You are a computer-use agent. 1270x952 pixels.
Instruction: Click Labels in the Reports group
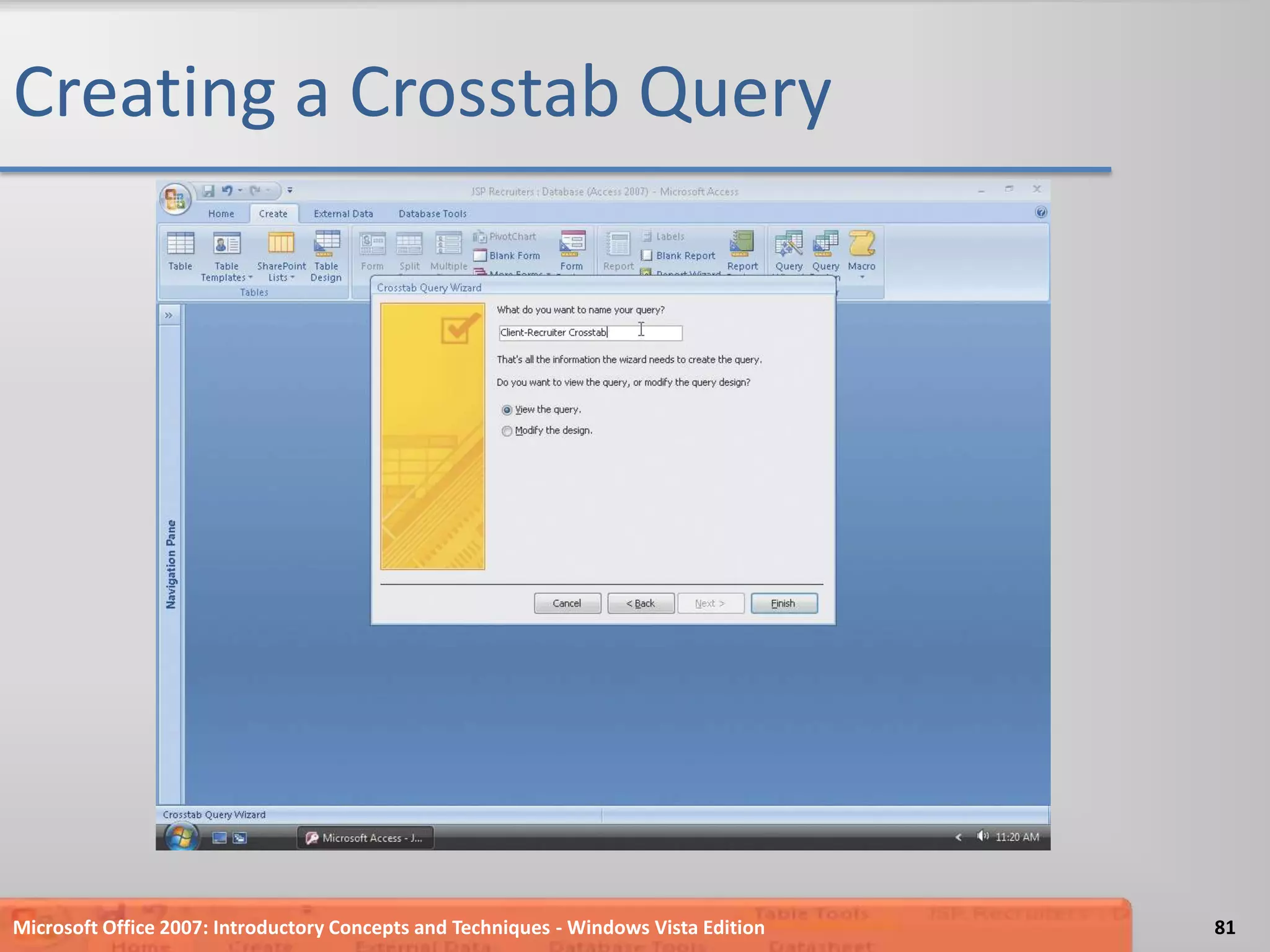664,237
